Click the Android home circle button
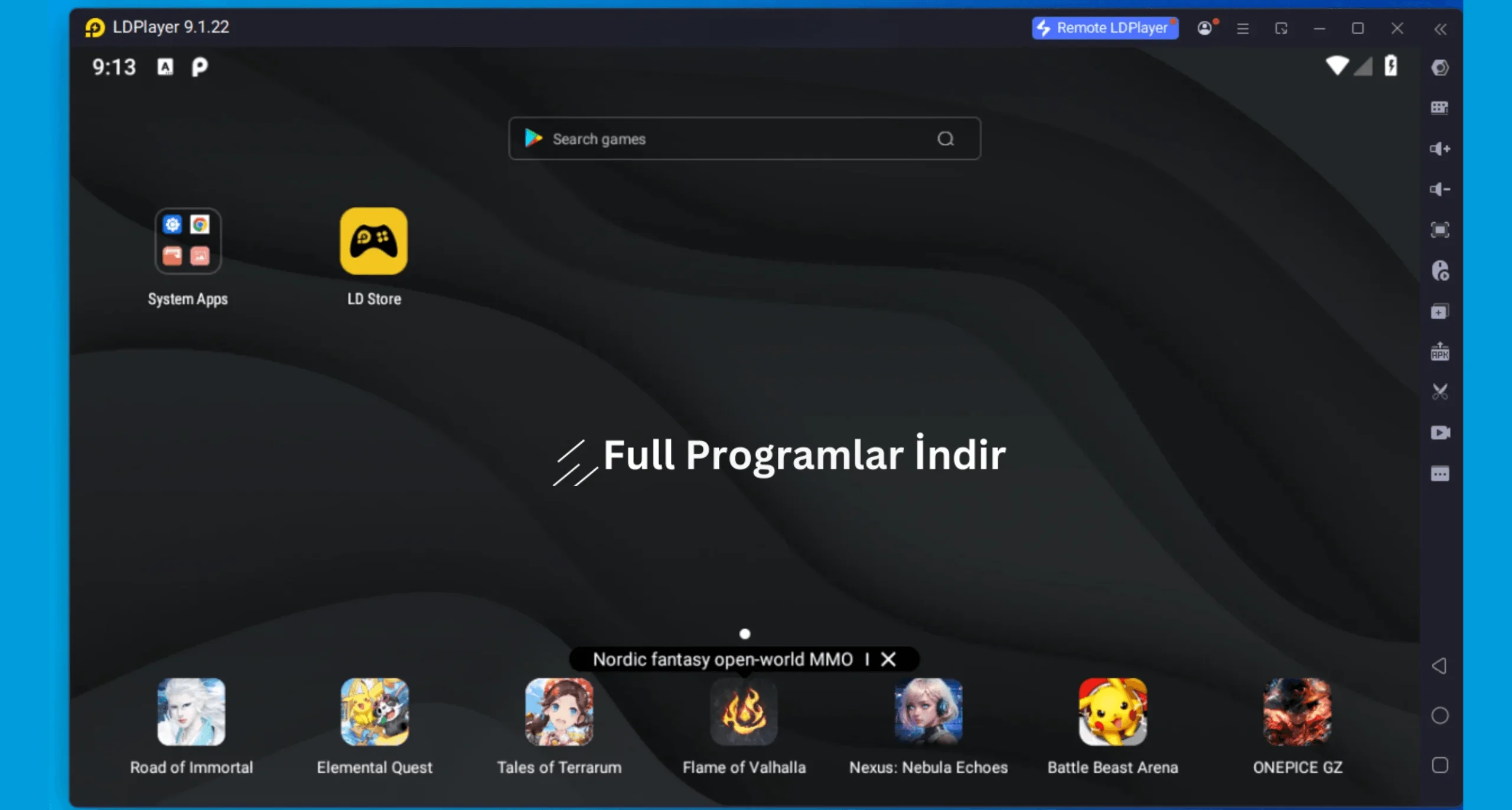 point(1440,715)
